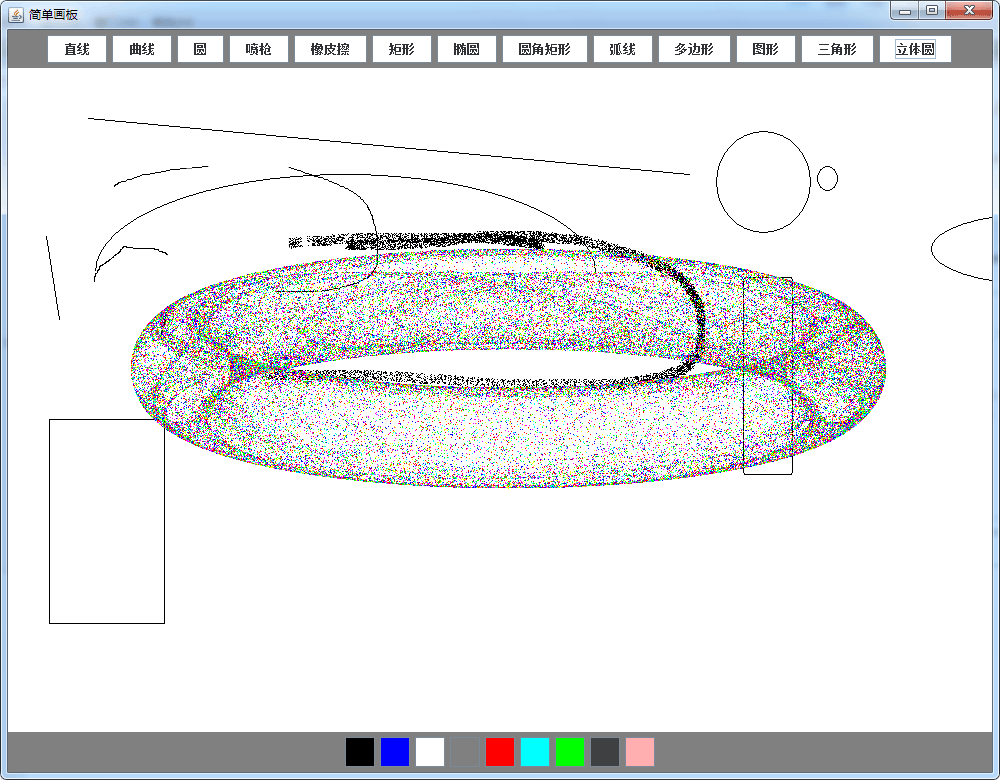Image resolution: width=1000 pixels, height=780 pixels.
Task: Click the Java icon in title bar
Action: 16,13
